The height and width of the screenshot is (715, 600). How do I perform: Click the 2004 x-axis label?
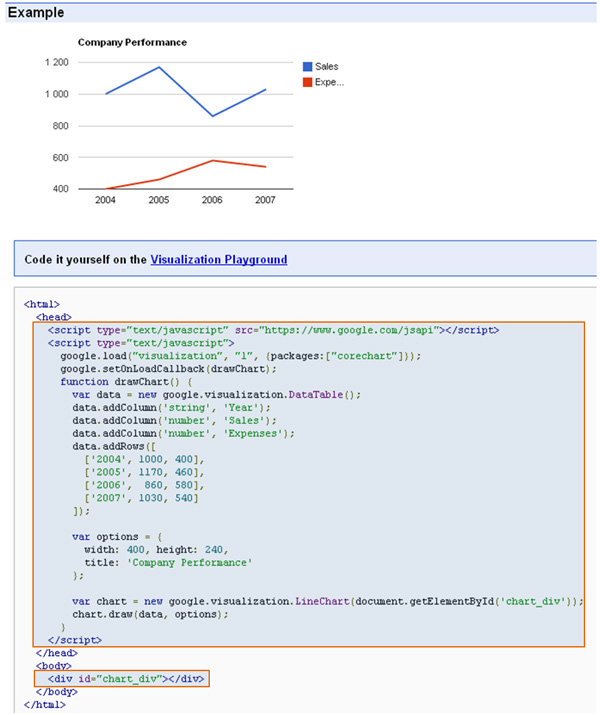[x=105, y=200]
